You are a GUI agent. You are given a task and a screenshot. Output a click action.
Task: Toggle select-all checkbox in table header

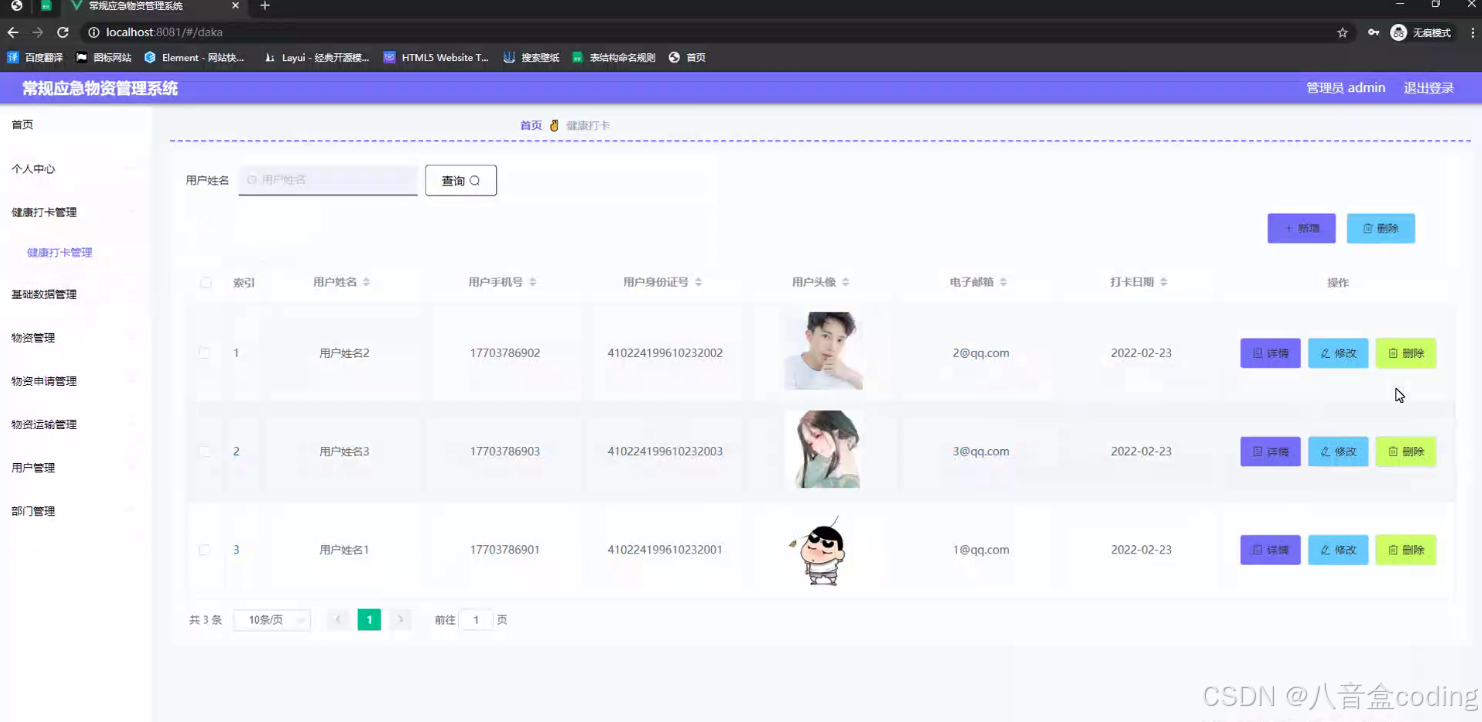(x=206, y=283)
